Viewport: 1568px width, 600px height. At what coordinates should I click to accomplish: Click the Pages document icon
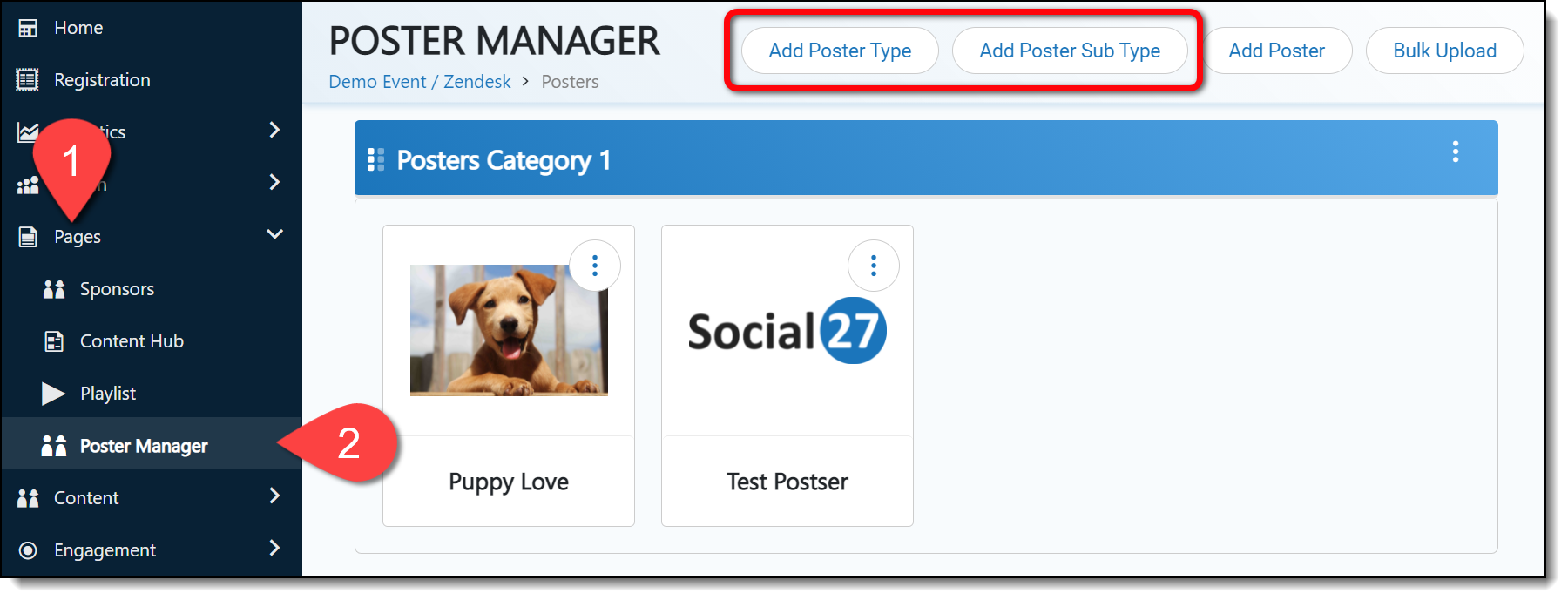pyautogui.click(x=28, y=237)
